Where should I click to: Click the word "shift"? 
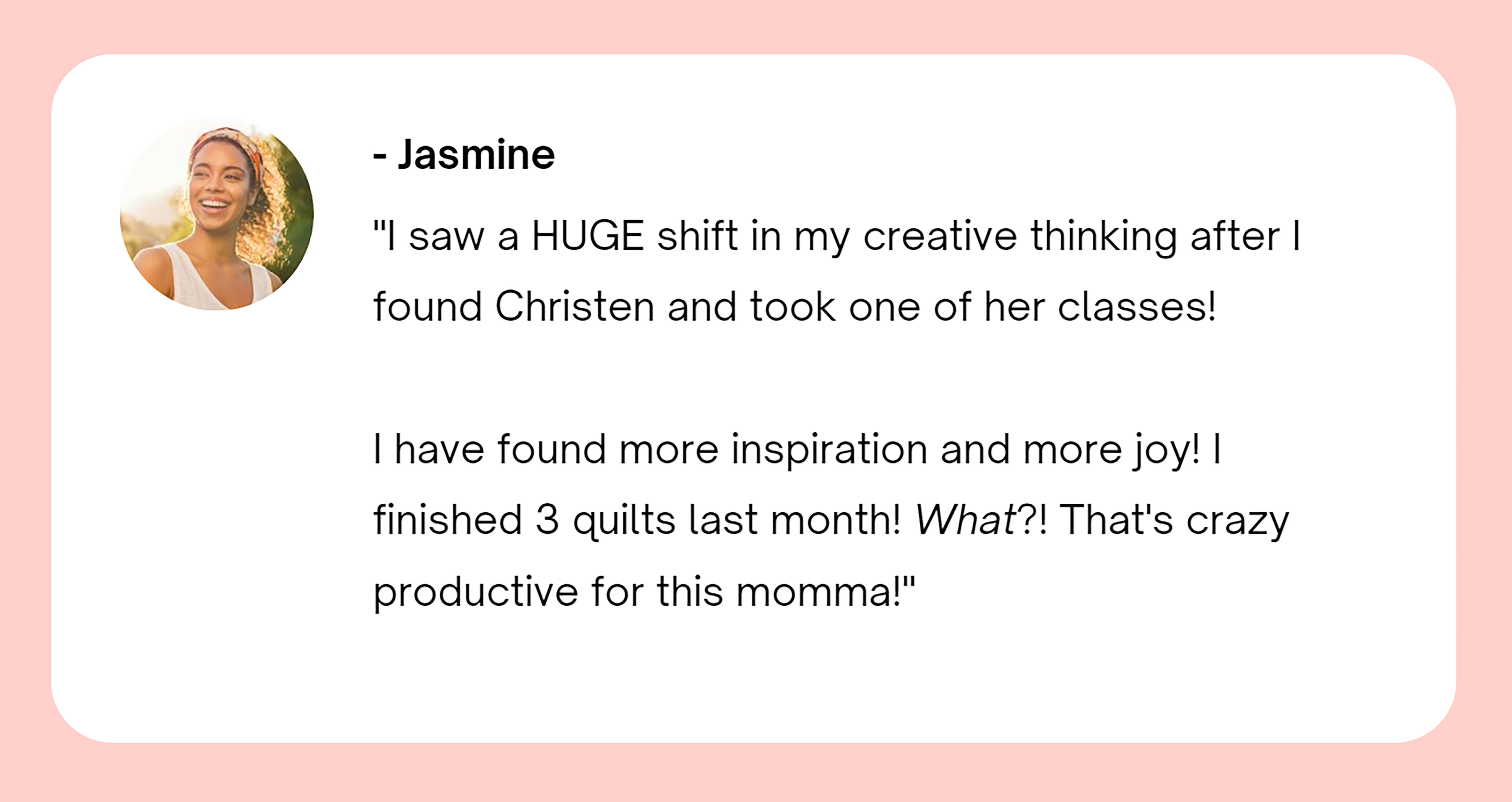coord(697,236)
